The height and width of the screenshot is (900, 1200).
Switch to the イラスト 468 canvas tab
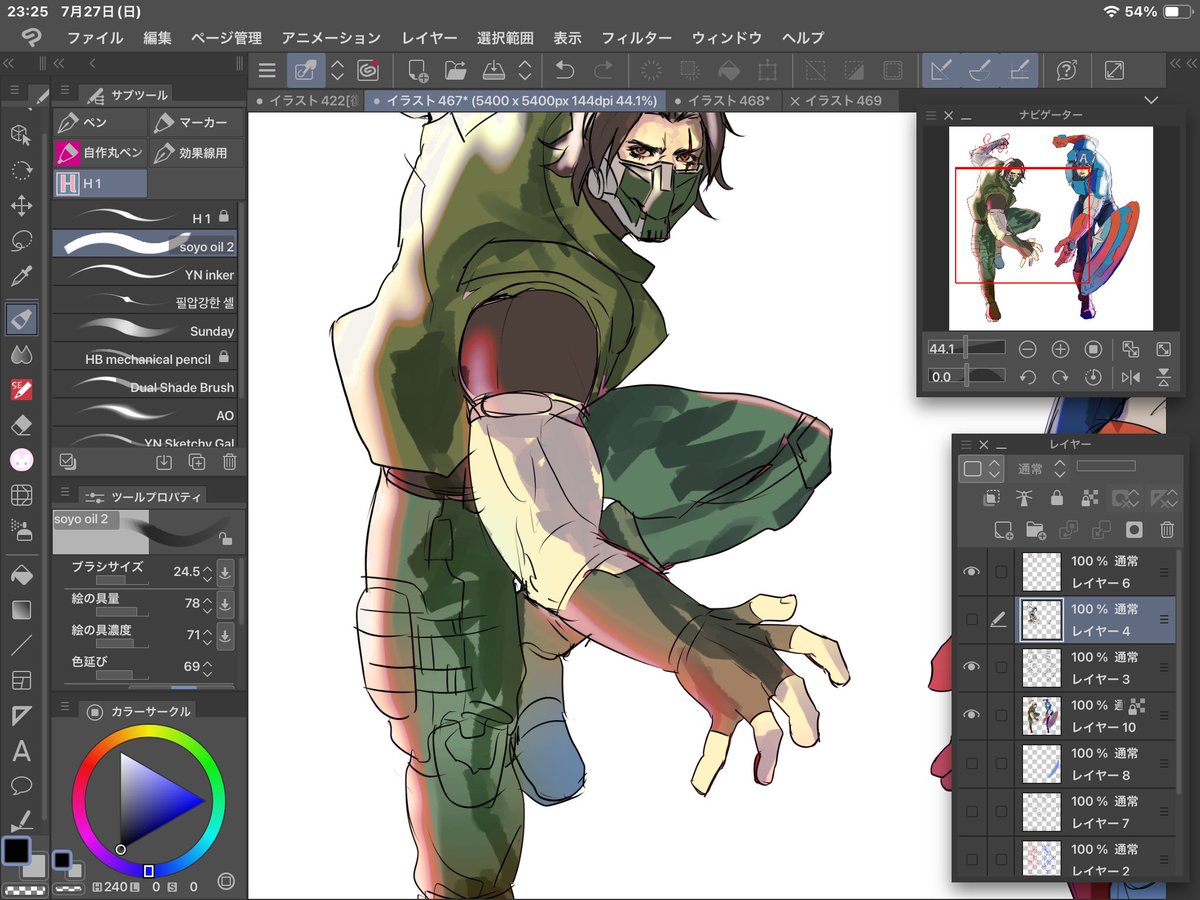(722, 101)
